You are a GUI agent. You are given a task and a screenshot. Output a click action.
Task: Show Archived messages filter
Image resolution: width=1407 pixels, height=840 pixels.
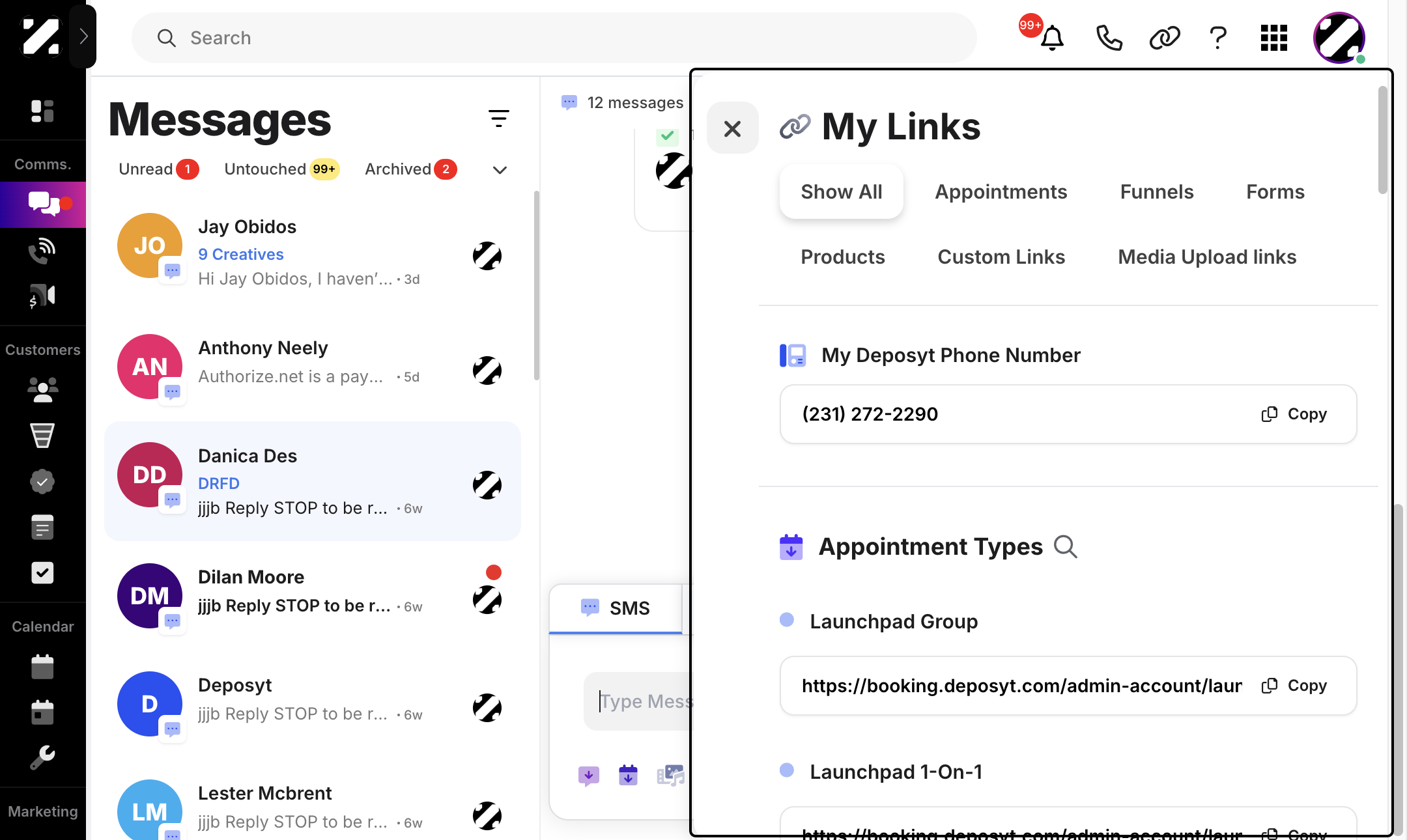pyautogui.click(x=410, y=169)
